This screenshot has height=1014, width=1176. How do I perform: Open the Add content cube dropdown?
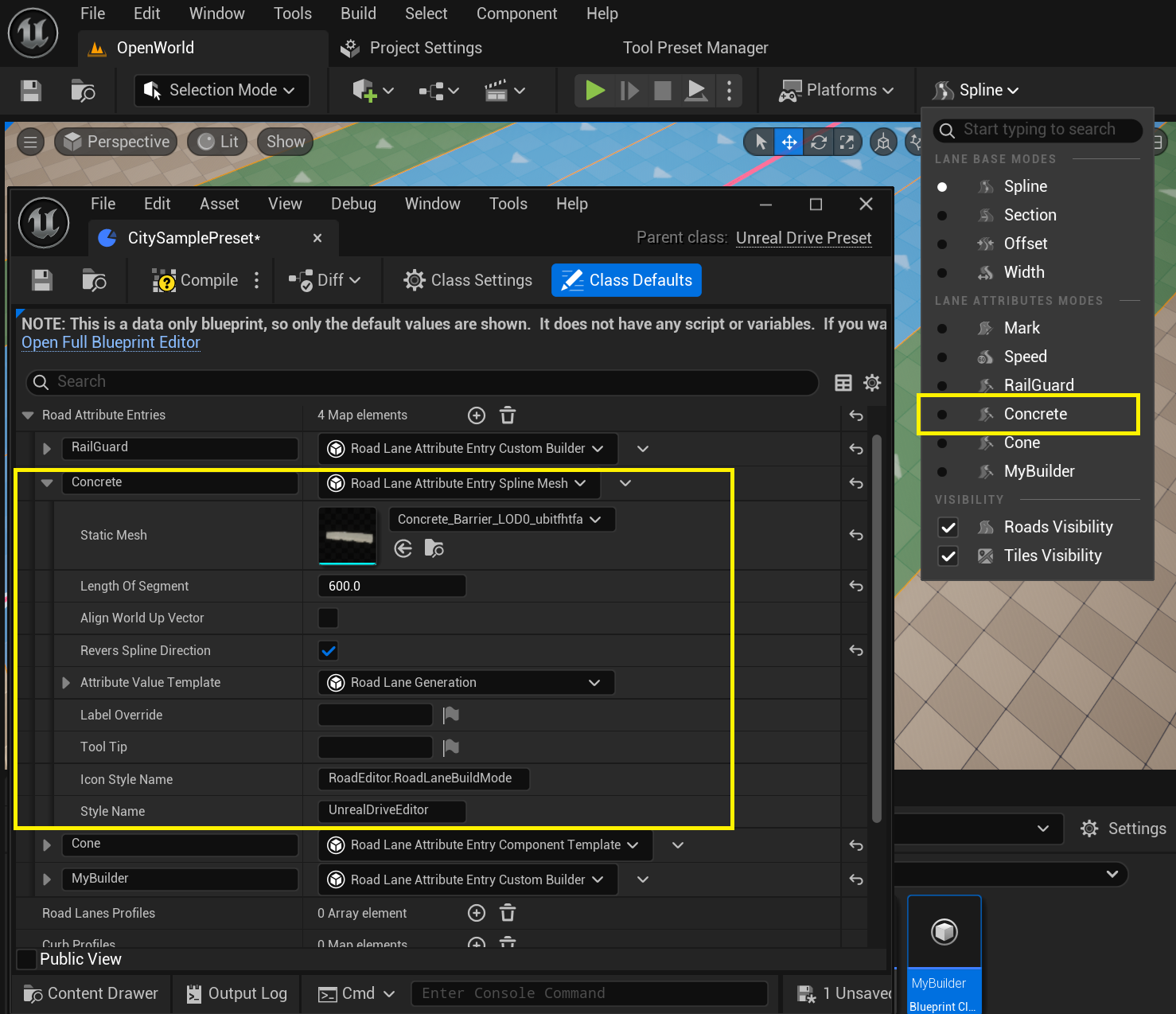pos(373,91)
